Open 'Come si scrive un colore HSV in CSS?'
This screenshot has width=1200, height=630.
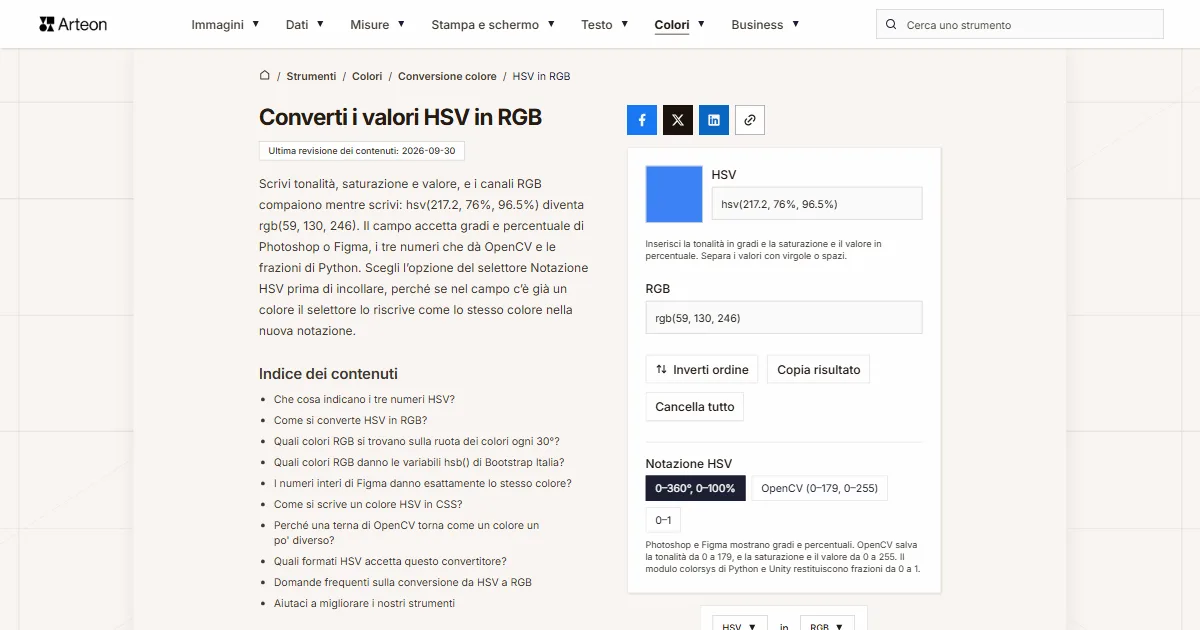point(368,504)
